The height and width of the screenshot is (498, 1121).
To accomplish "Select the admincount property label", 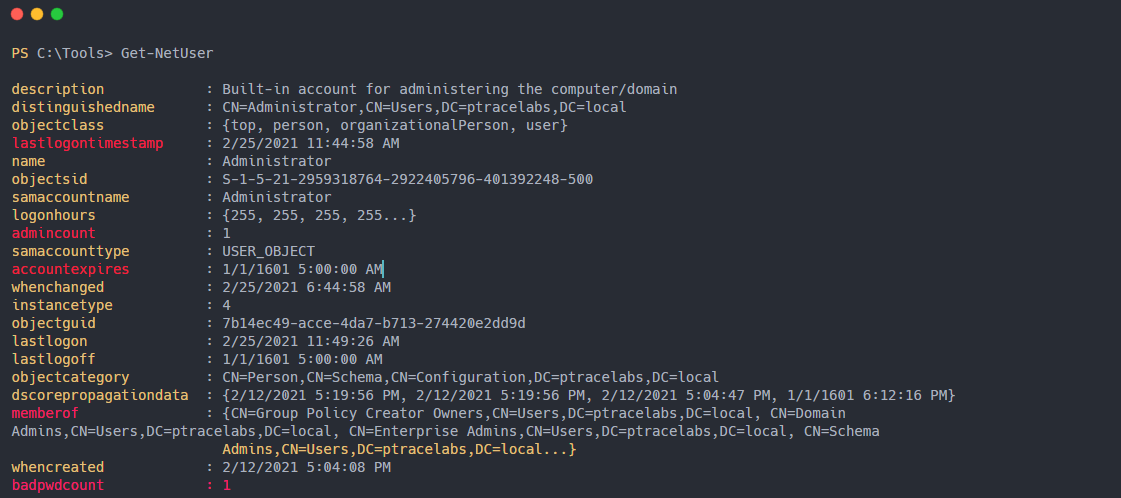I will (x=54, y=234).
